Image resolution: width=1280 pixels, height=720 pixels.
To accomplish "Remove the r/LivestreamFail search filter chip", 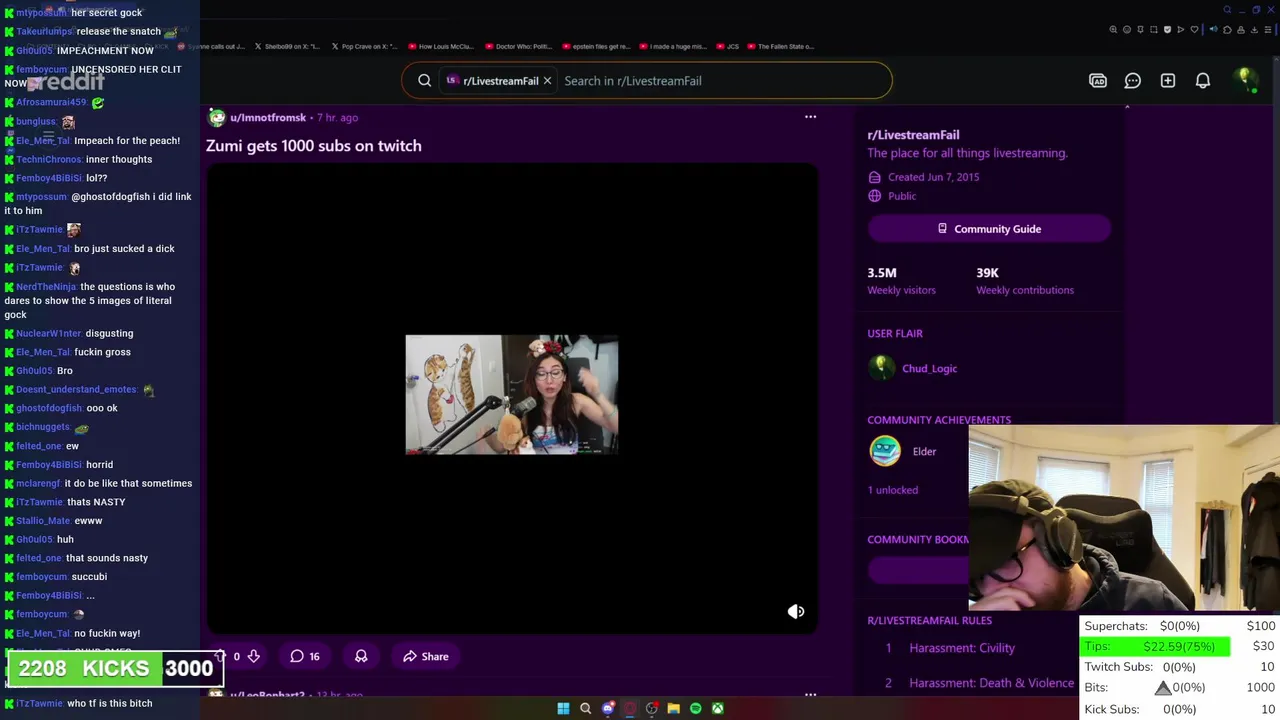I will (x=547, y=80).
